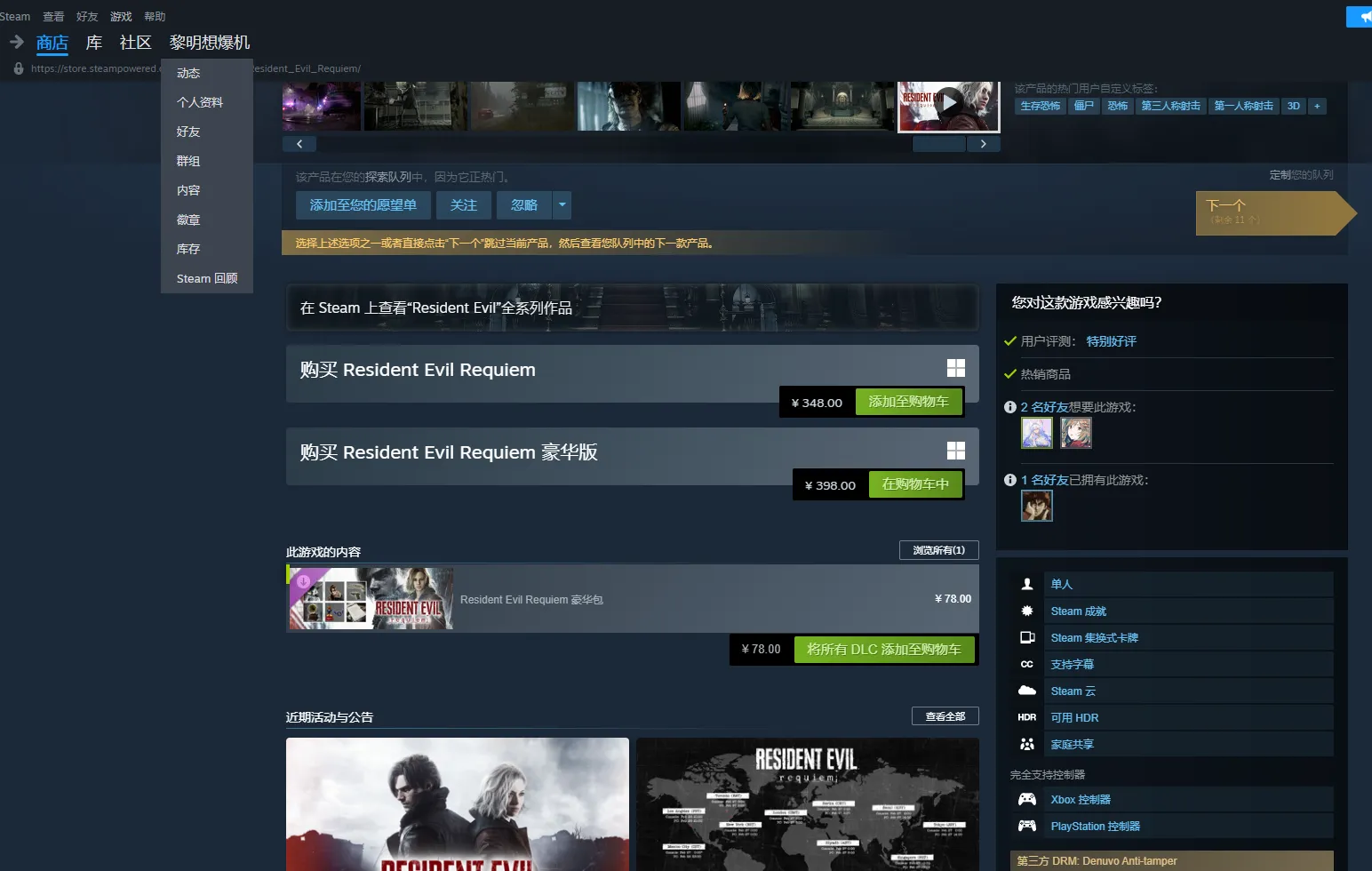Toggle 忽略 to ignore this product
This screenshot has height=871, width=1372.
[x=524, y=205]
